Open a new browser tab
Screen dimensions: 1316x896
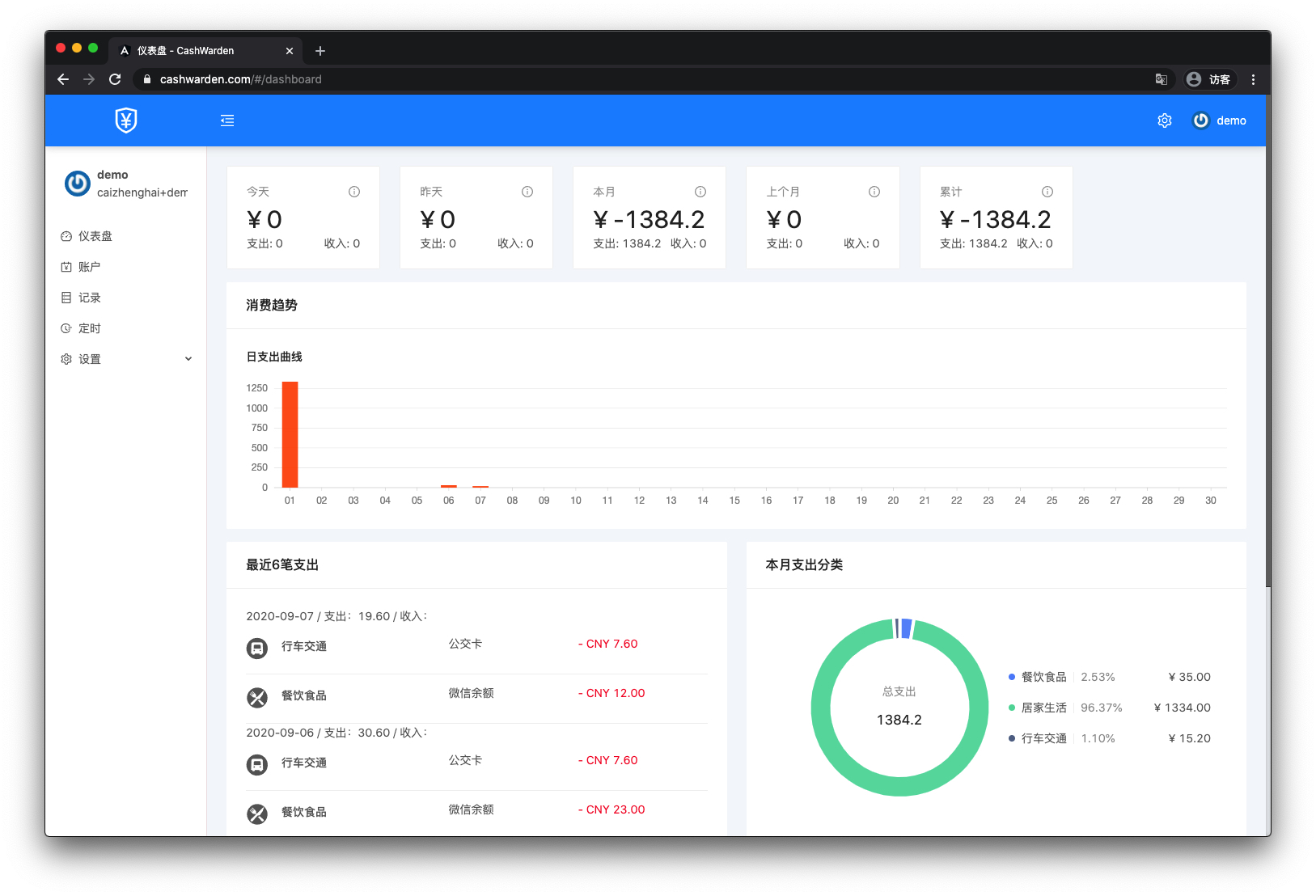coord(320,51)
